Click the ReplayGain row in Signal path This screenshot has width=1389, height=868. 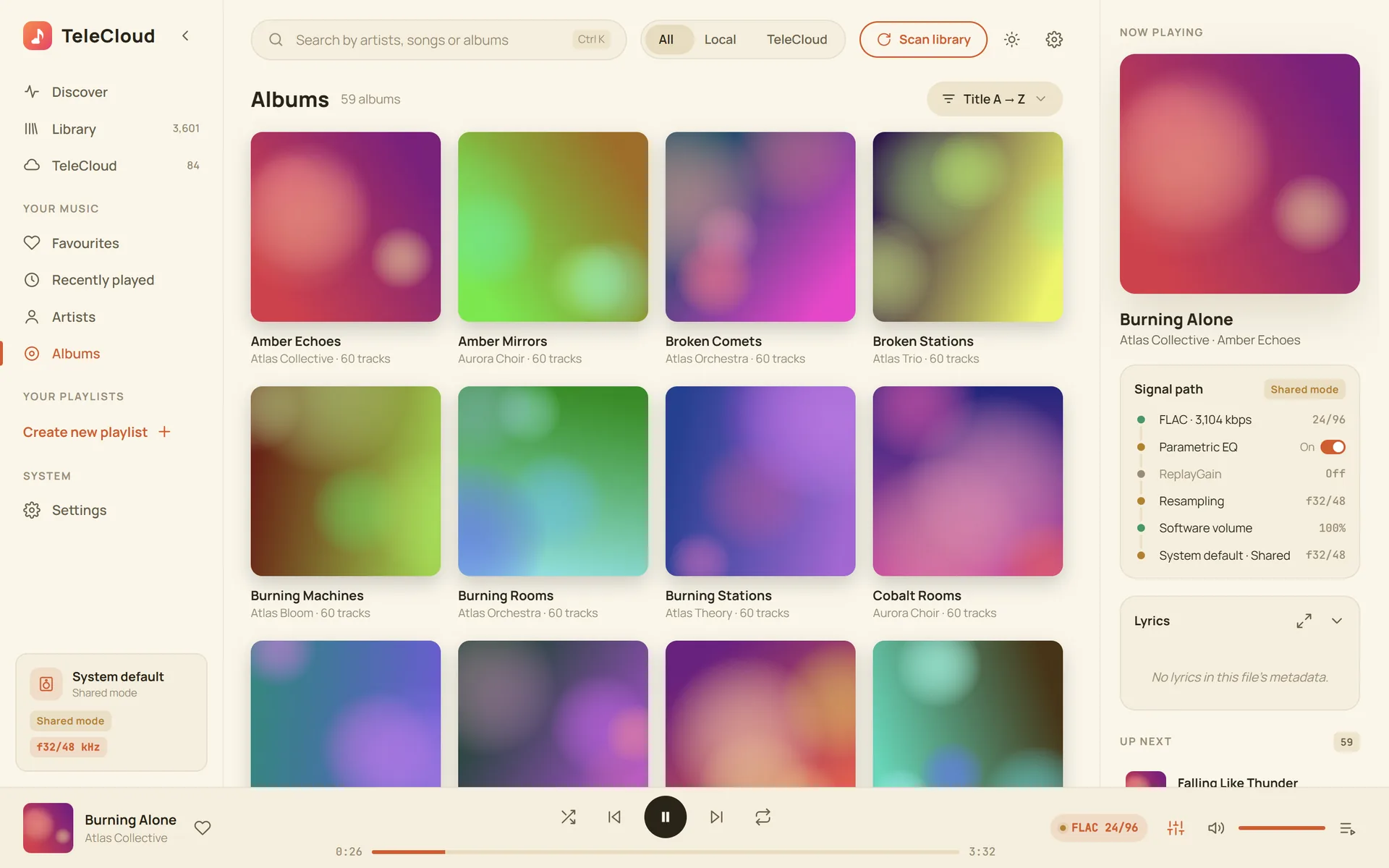pyautogui.click(x=1239, y=474)
